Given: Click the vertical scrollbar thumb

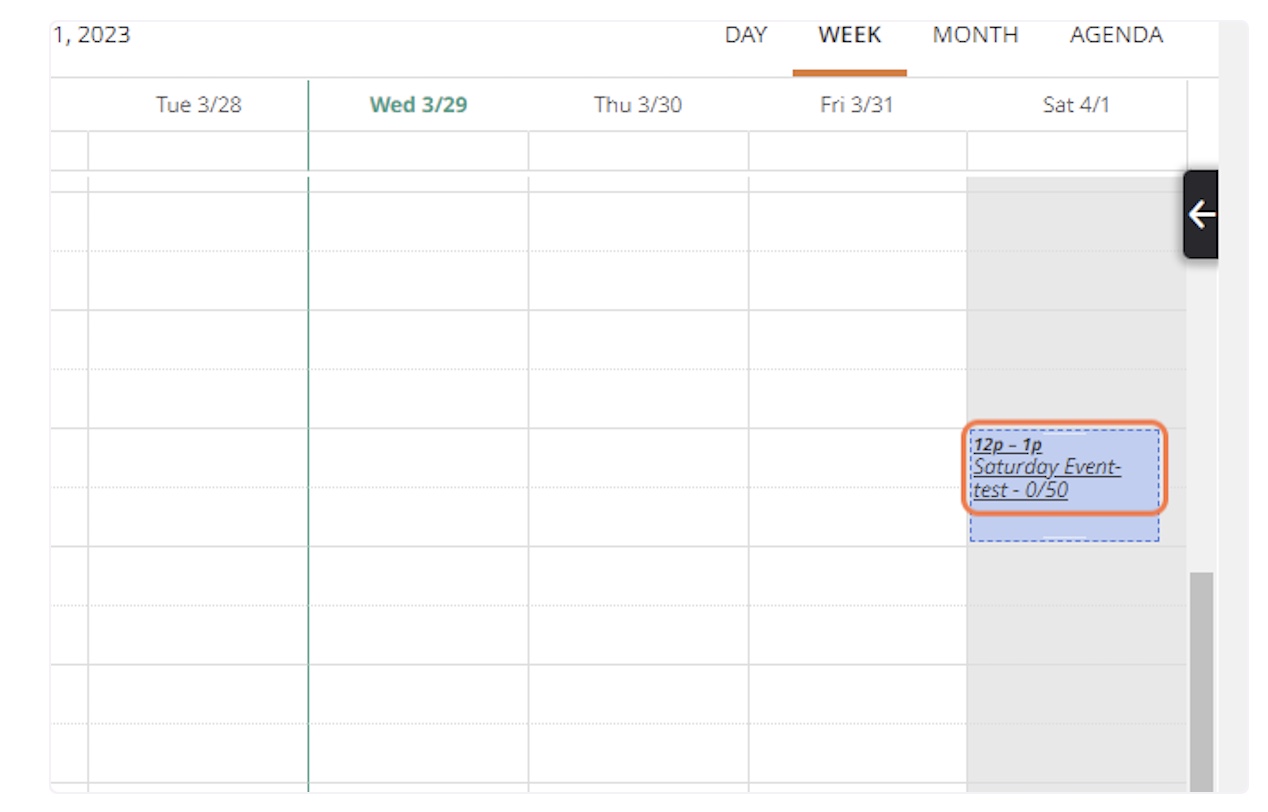Looking at the screenshot, I should point(1201,682).
